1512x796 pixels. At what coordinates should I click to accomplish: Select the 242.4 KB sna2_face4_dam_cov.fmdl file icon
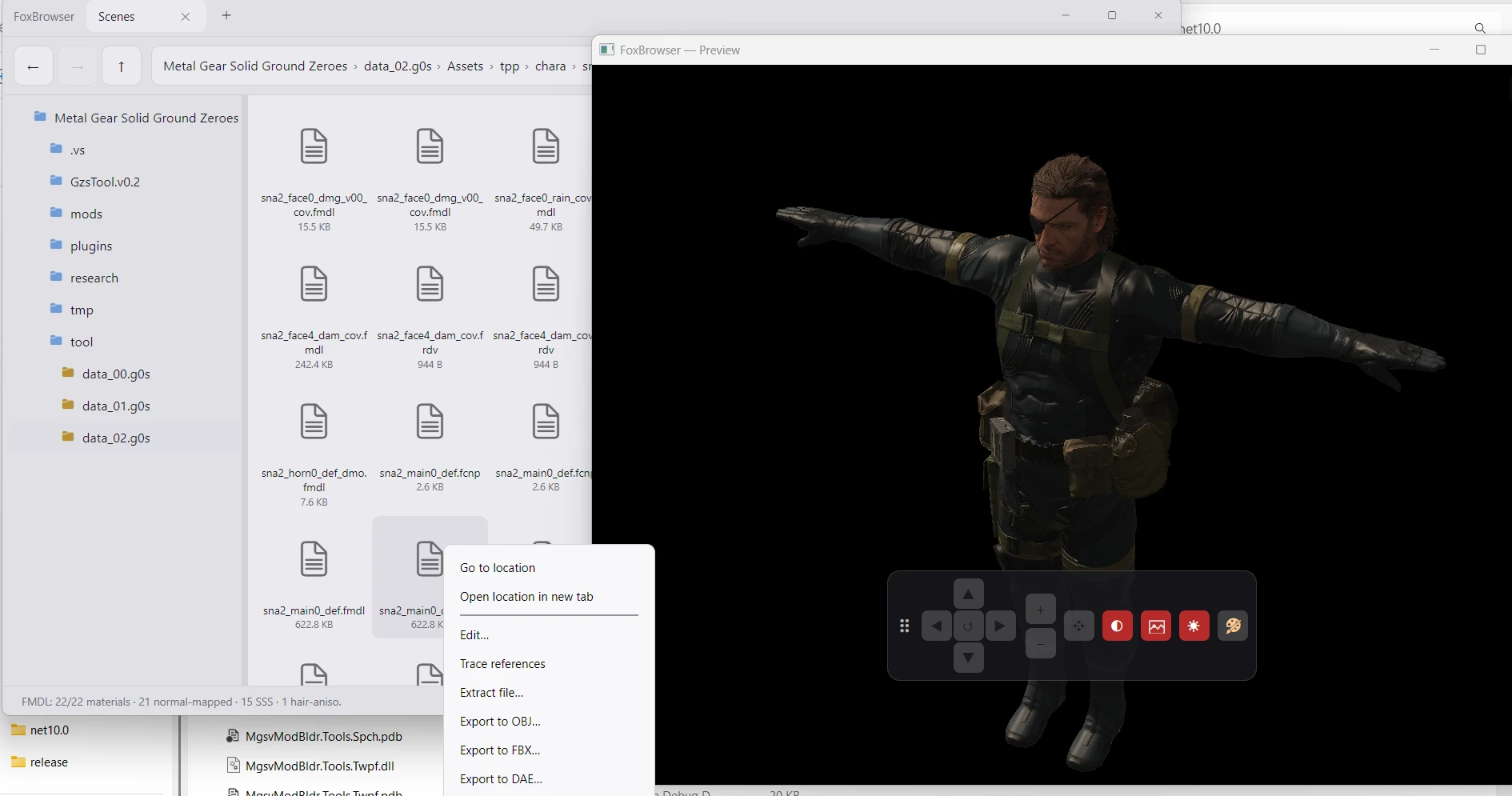[314, 284]
